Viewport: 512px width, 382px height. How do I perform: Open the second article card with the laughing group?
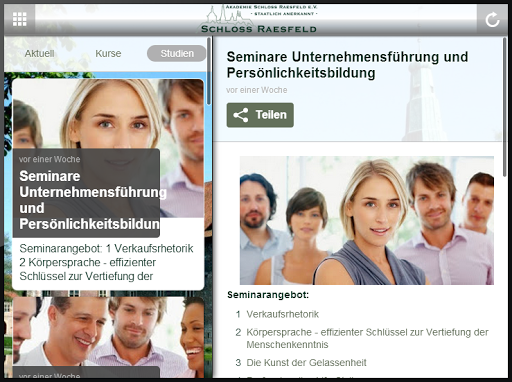[x=108, y=337]
